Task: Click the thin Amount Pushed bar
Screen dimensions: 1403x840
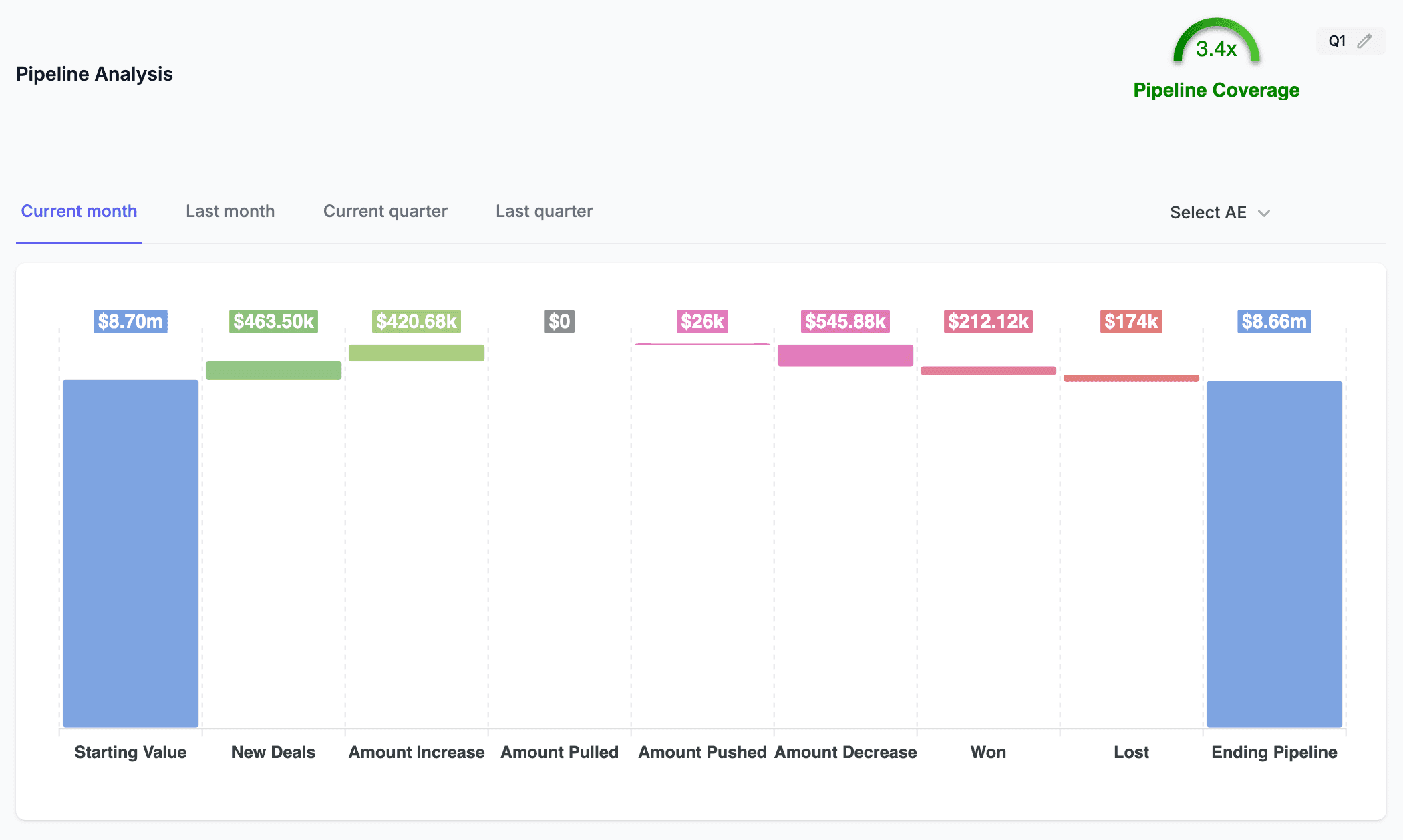Action: tap(702, 344)
